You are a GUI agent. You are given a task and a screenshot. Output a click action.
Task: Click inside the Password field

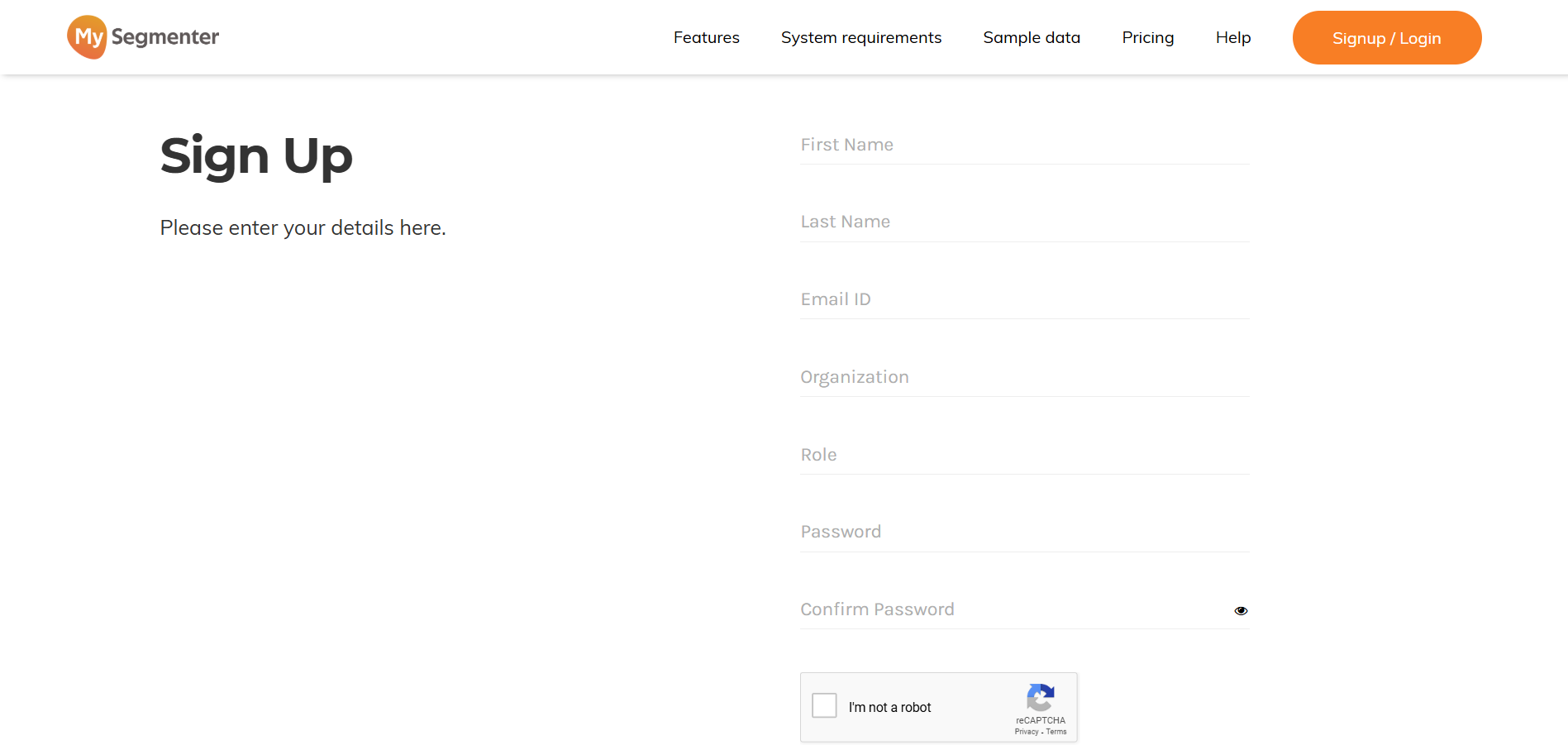coord(1023,533)
